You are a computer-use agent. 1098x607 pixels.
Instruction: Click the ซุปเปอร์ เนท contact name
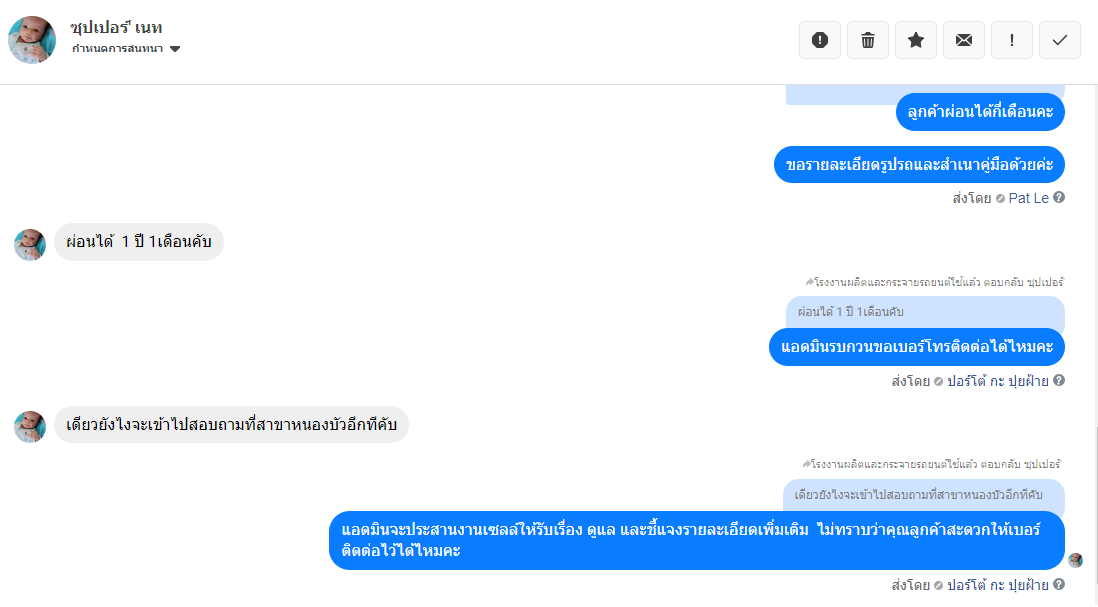click(x=116, y=27)
